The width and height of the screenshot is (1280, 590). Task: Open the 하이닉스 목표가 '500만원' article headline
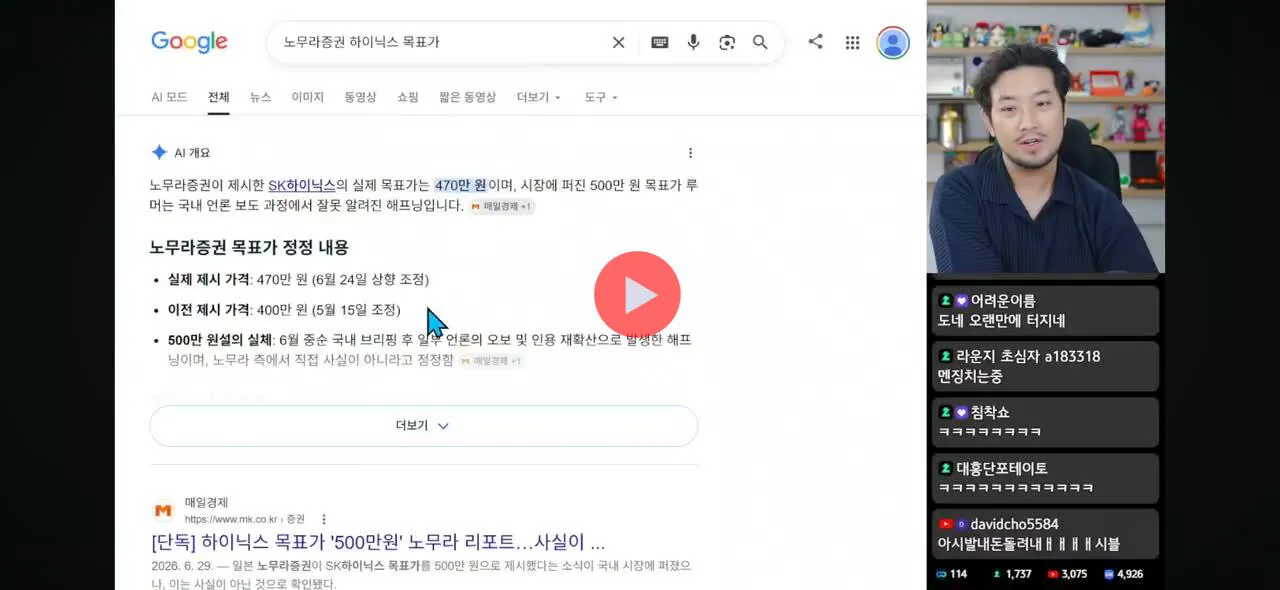click(x=378, y=543)
